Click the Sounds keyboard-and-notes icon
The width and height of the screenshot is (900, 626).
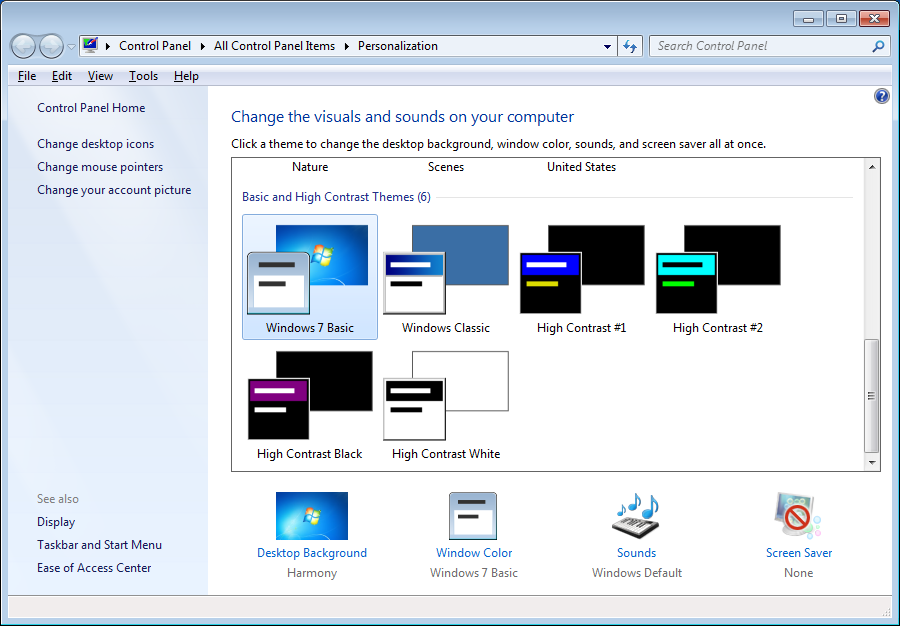[x=637, y=516]
